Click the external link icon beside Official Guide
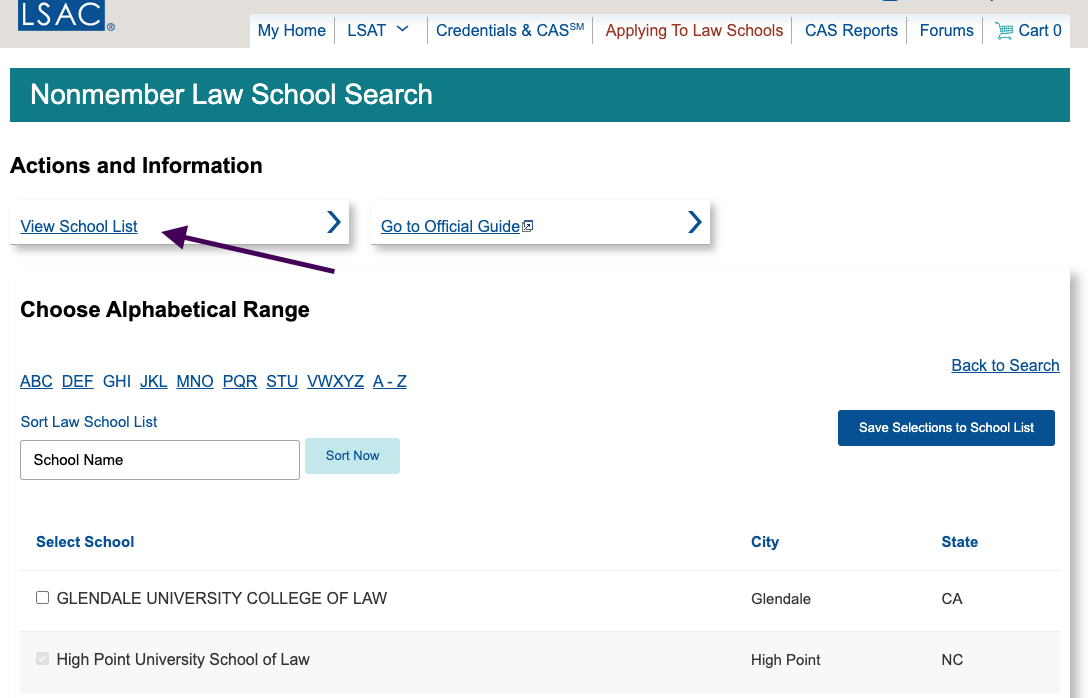This screenshot has height=698, width=1088. point(525,226)
